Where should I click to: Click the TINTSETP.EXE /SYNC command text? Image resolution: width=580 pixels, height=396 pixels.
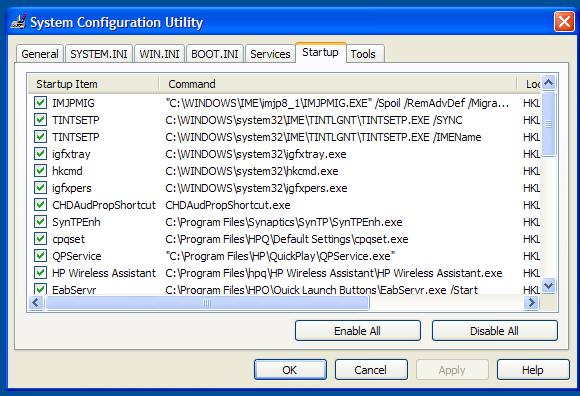click(314, 120)
